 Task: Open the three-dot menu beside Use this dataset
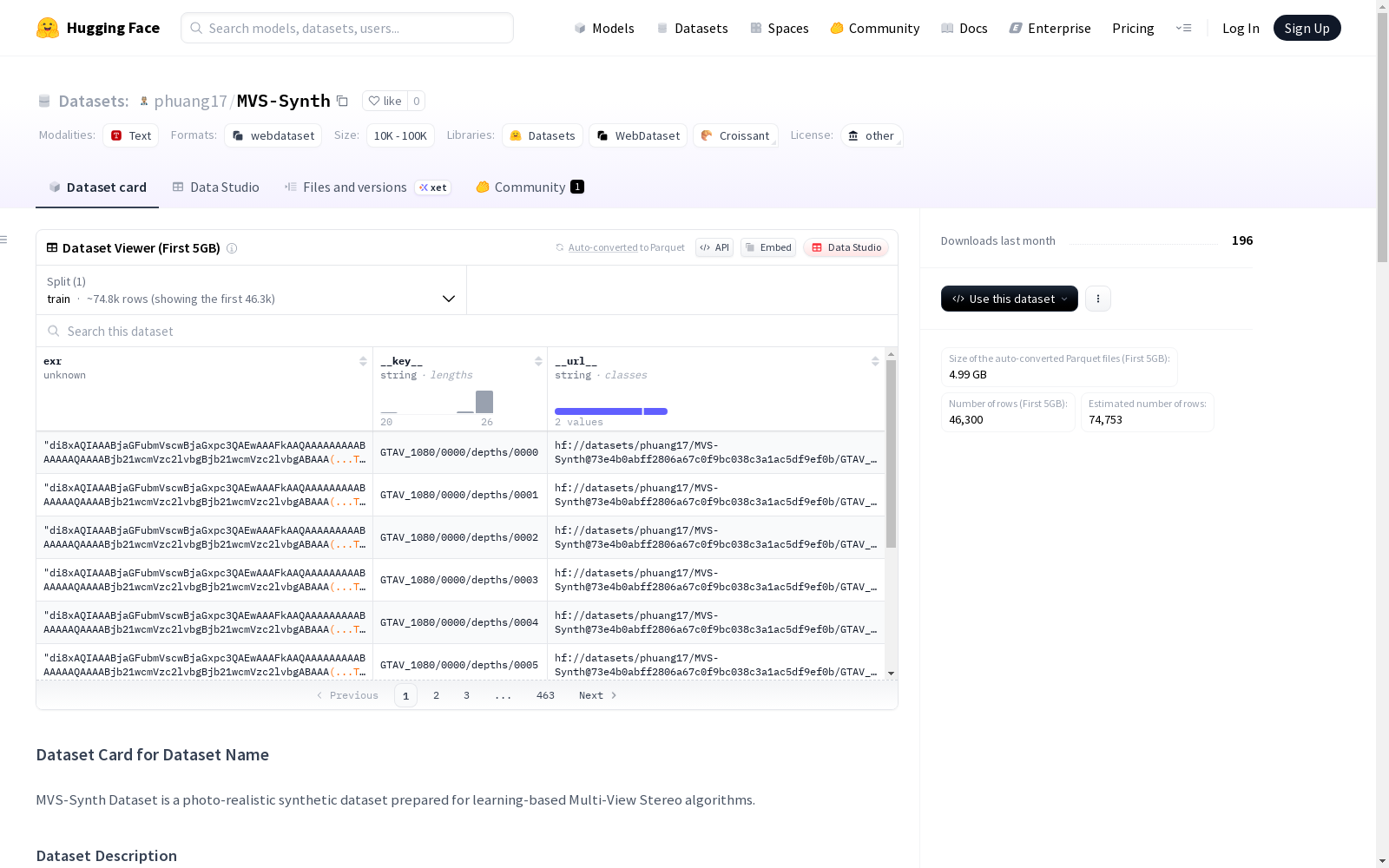point(1098,299)
